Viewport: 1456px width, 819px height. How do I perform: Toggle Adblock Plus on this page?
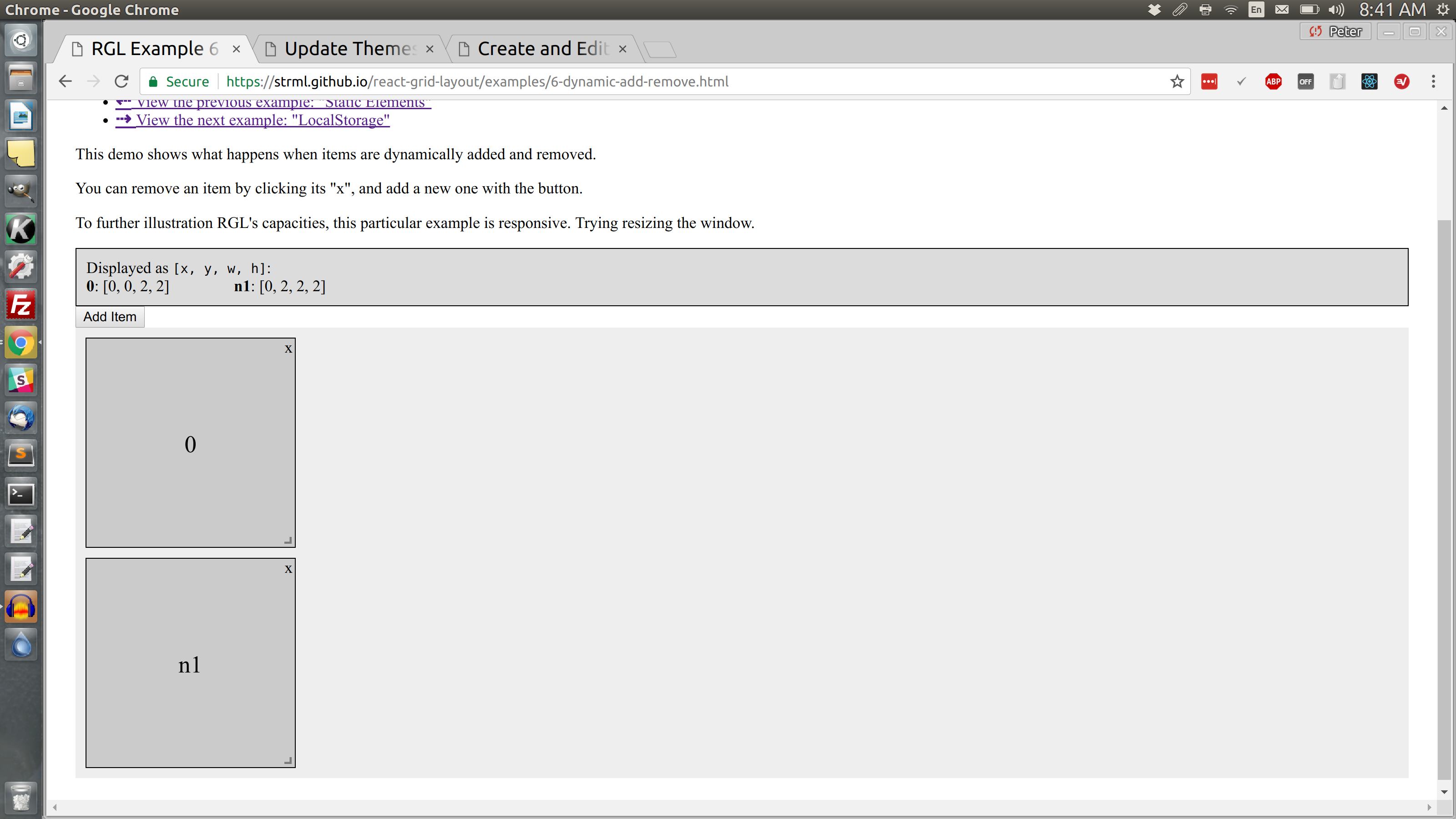[x=1274, y=81]
